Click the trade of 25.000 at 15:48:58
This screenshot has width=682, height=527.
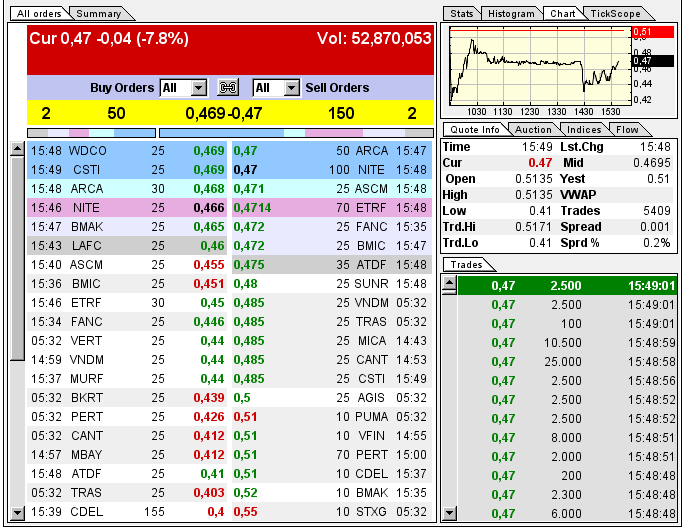click(x=567, y=362)
